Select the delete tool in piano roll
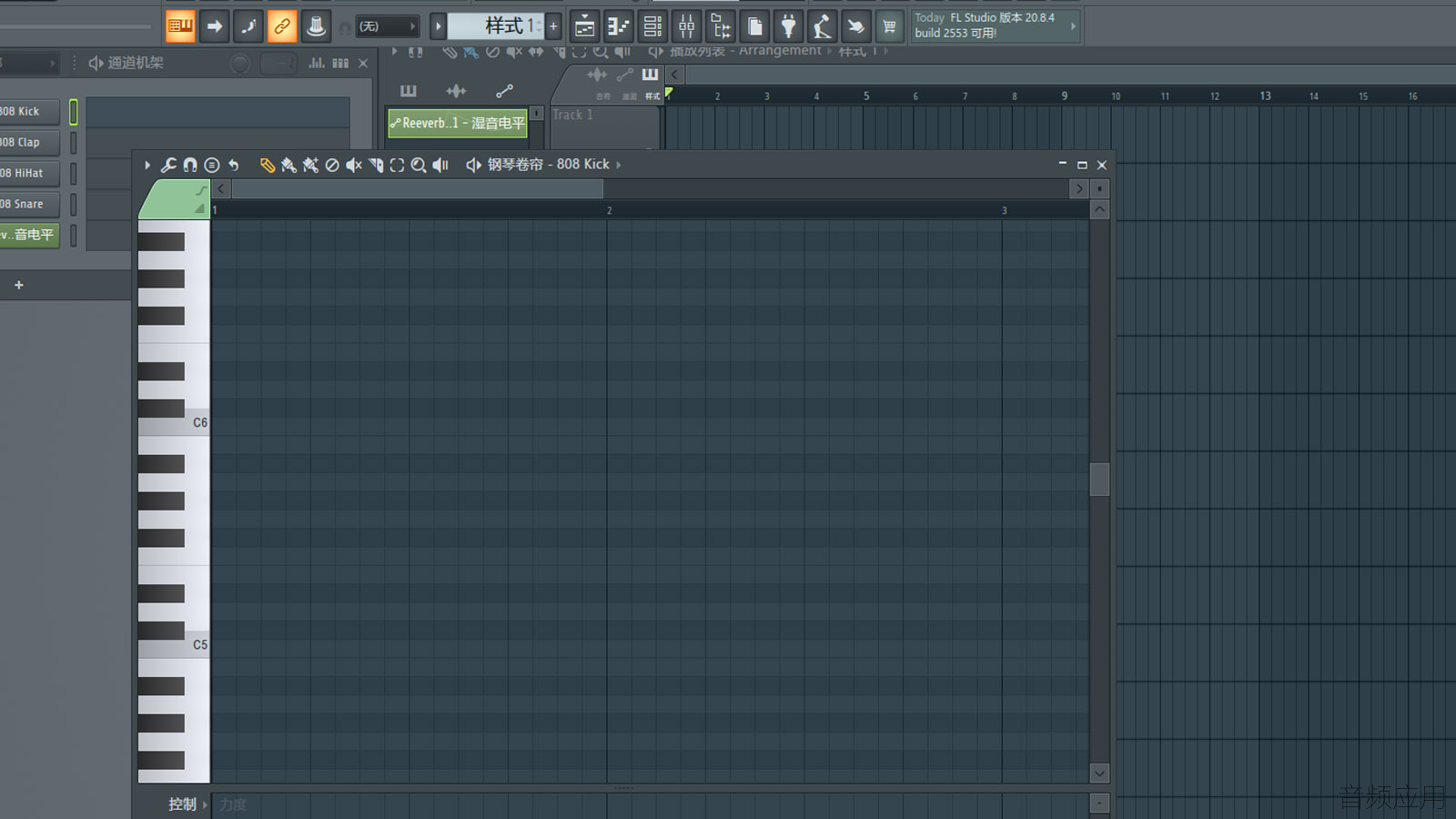 (x=332, y=165)
